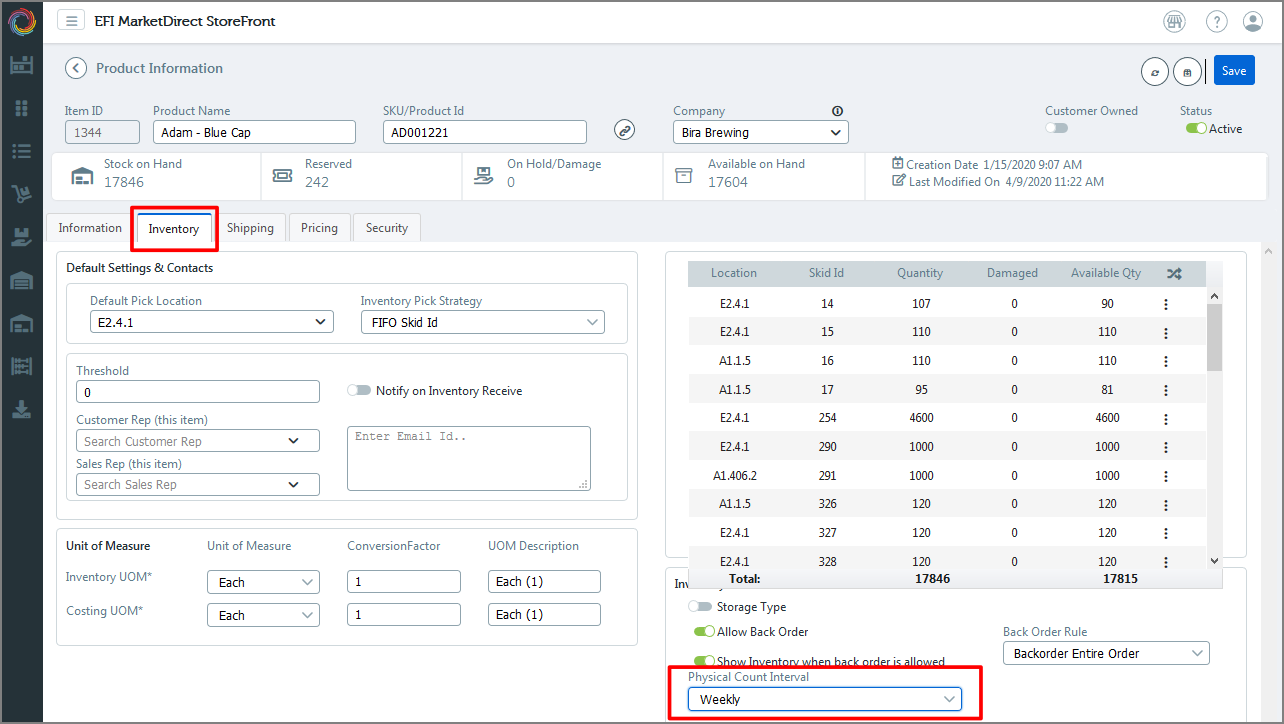Screen dimensions: 1284x724
Task: Expand the Search Sales Rep dropdown
Action: coord(198,484)
